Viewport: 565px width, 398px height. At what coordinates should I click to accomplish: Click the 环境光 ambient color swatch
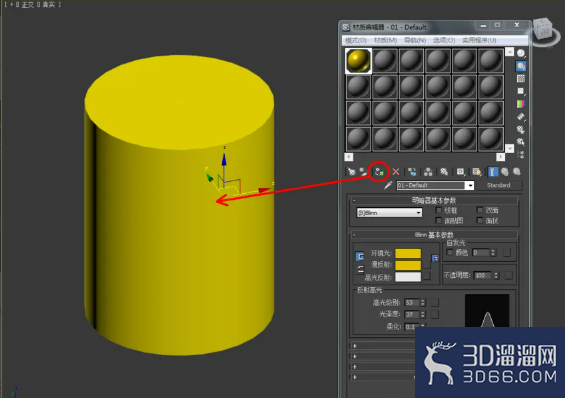click(x=408, y=253)
